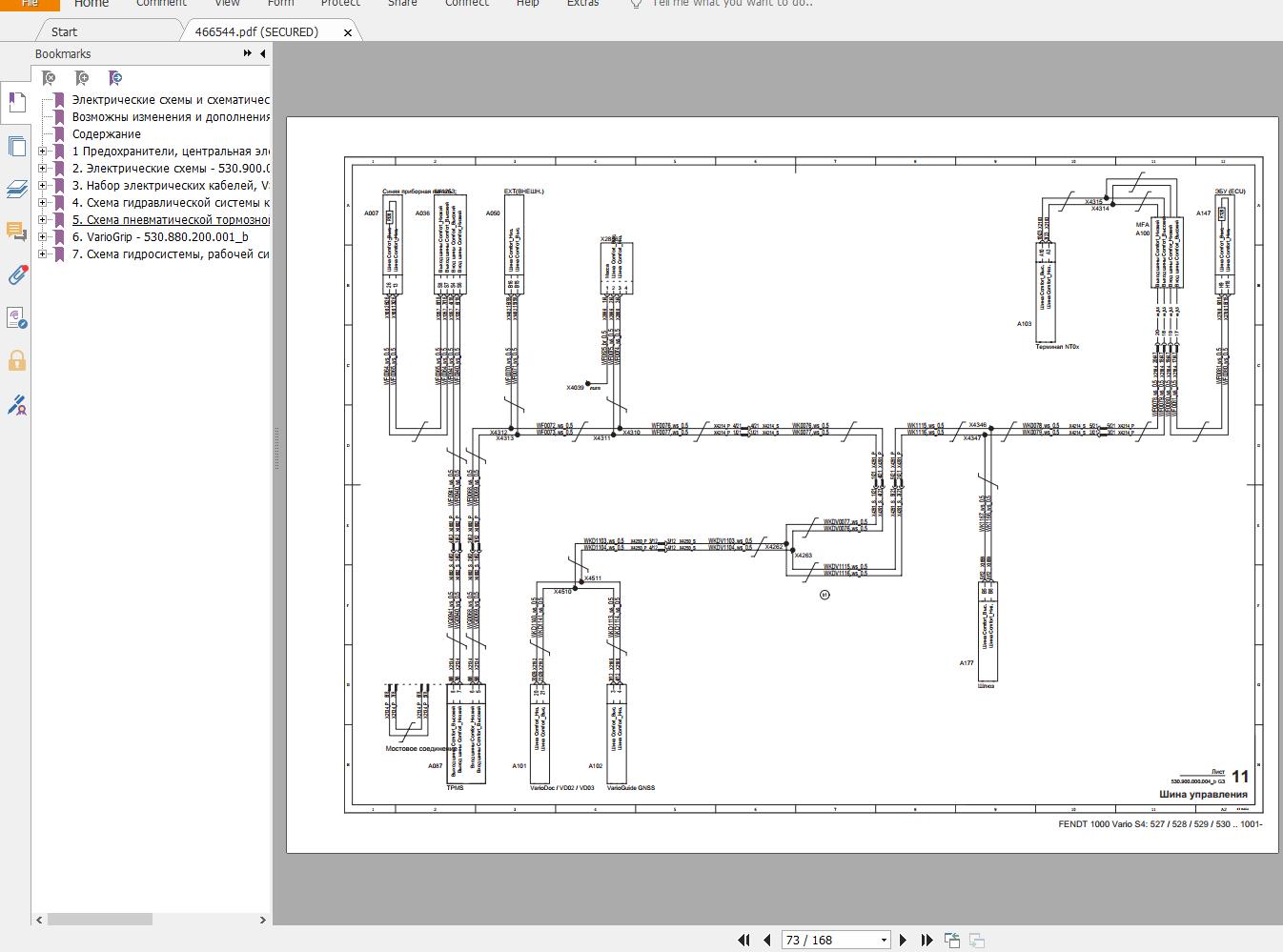Open the Pages thumbnails panel icon
Image resolution: width=1283 pixels, height=952 pixels.
[x=15, y=146]
